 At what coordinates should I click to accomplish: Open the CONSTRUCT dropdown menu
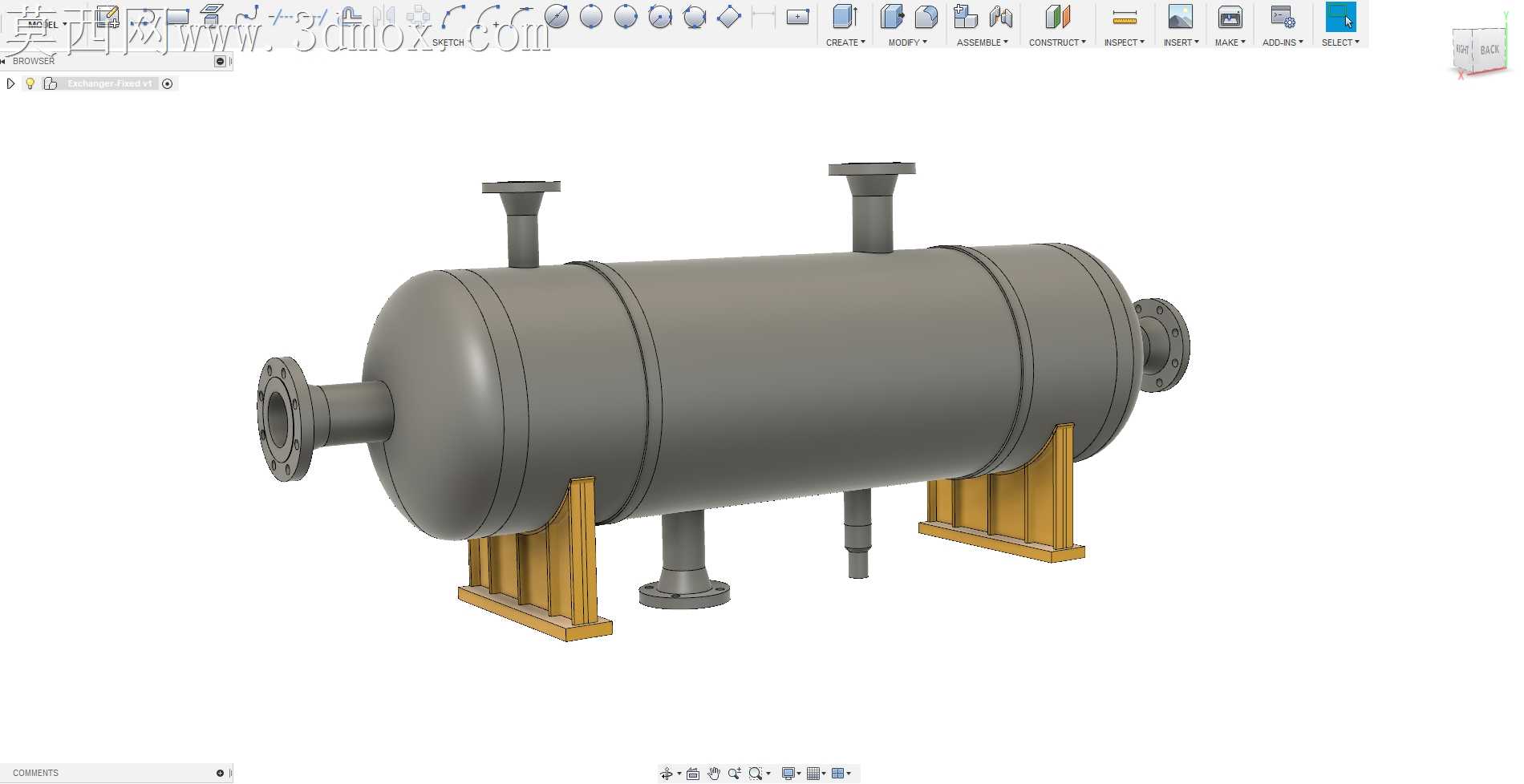[x=1057, y=42]
